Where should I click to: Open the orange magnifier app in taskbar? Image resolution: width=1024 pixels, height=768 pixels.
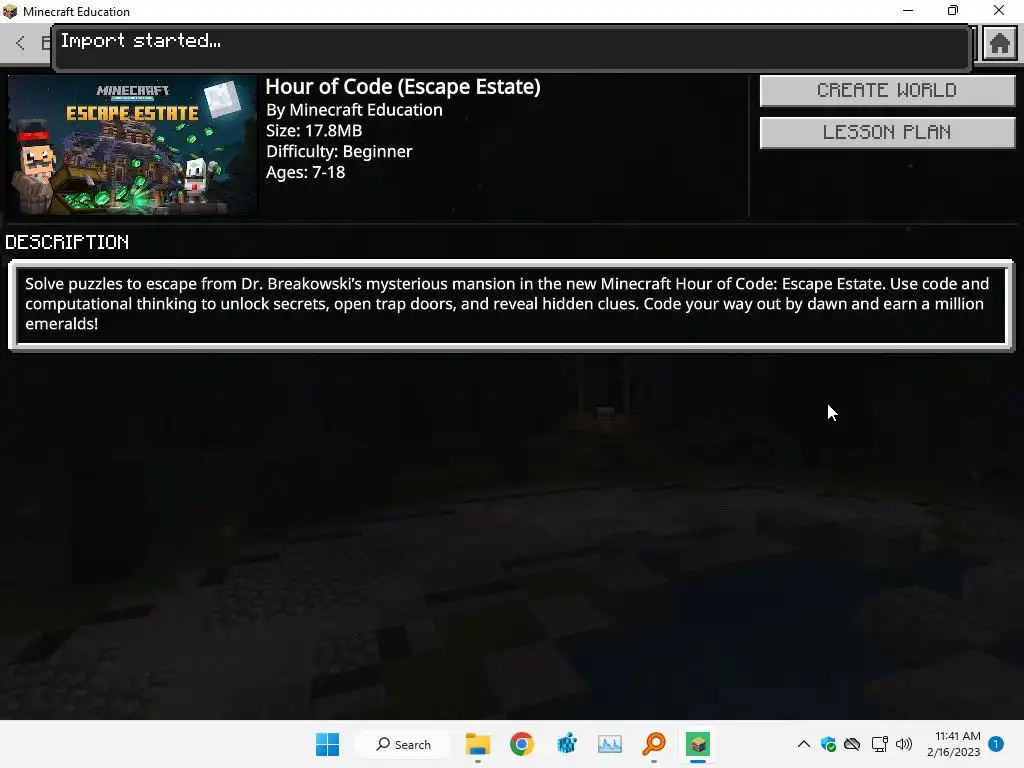(x=654, y=744)
